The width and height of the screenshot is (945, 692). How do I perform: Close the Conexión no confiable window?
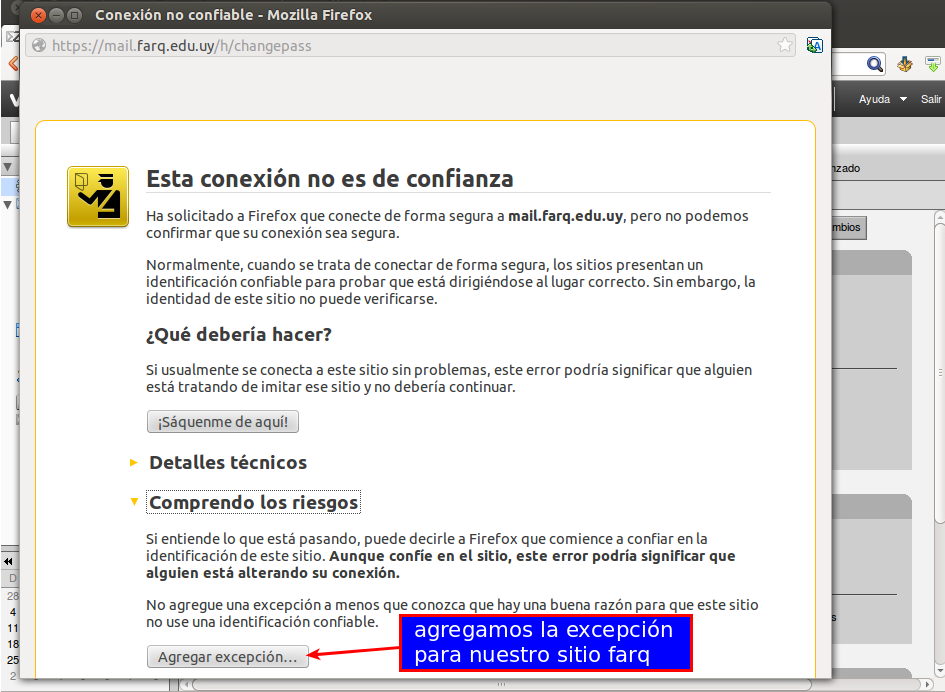(38, 15)
